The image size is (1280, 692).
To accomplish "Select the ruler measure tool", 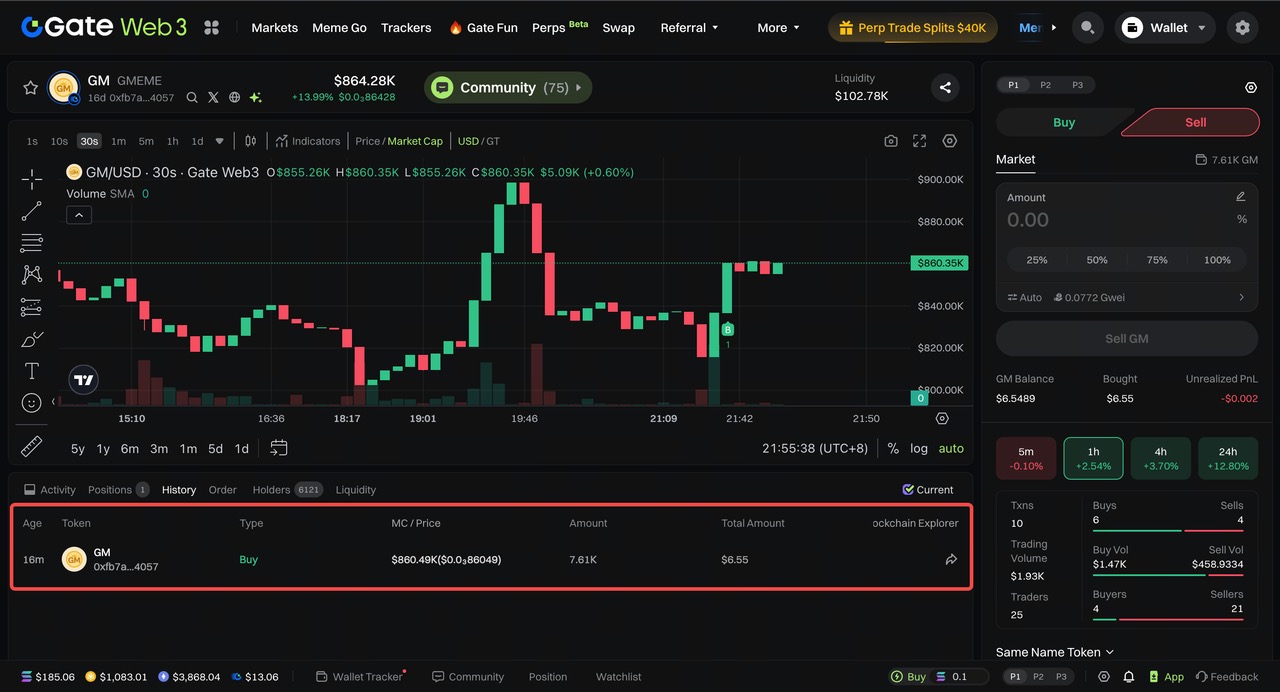I will [32, 446].
